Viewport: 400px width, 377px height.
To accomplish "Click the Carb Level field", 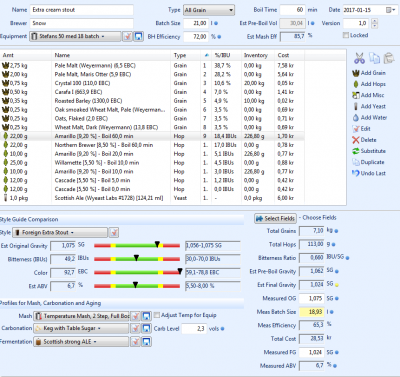I will (194, 329).
